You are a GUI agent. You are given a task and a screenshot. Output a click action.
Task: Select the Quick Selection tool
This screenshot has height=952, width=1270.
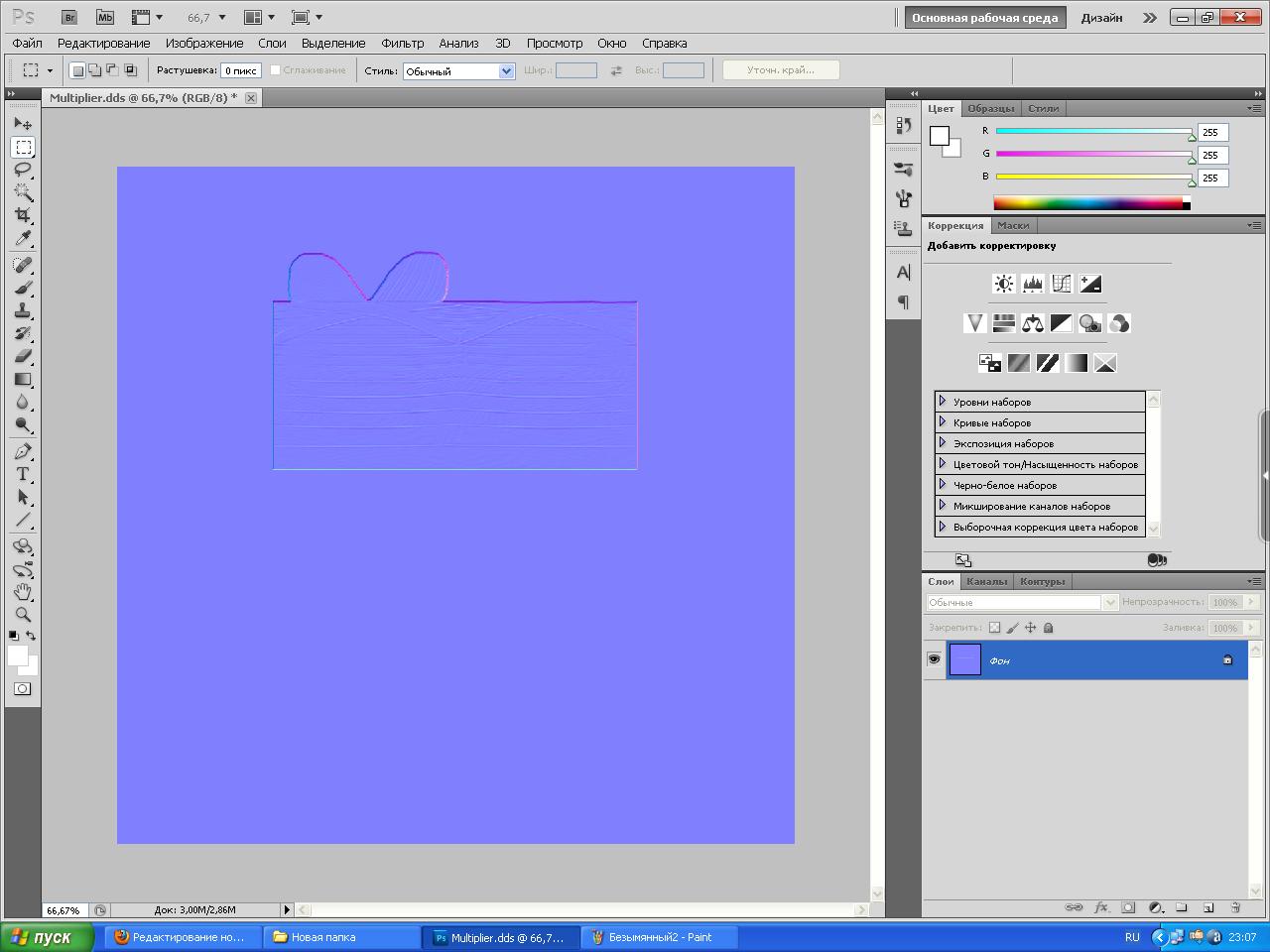tap(23, 192)
